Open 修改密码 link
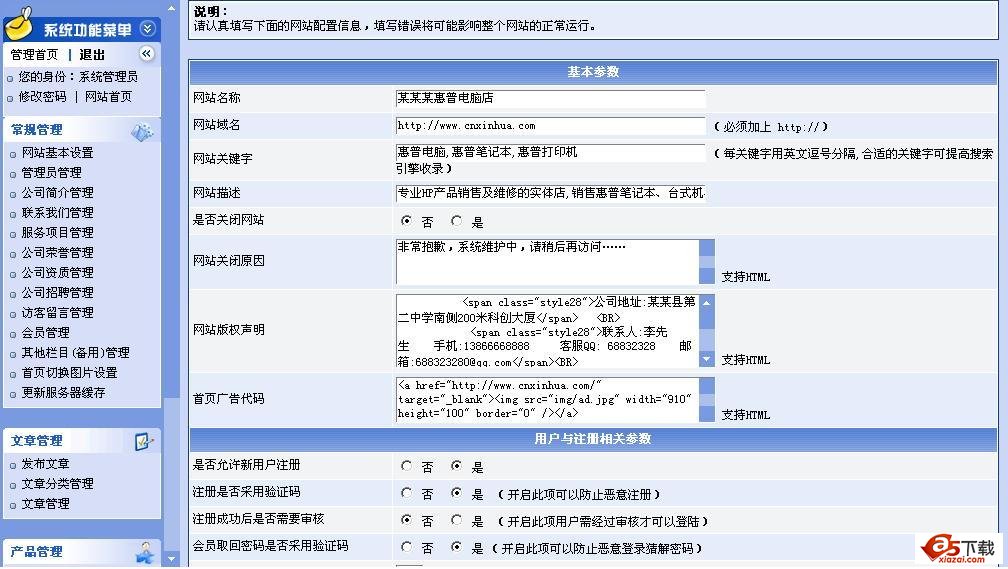Viewport: 1008px width, 569px height. tap(42, 96)
